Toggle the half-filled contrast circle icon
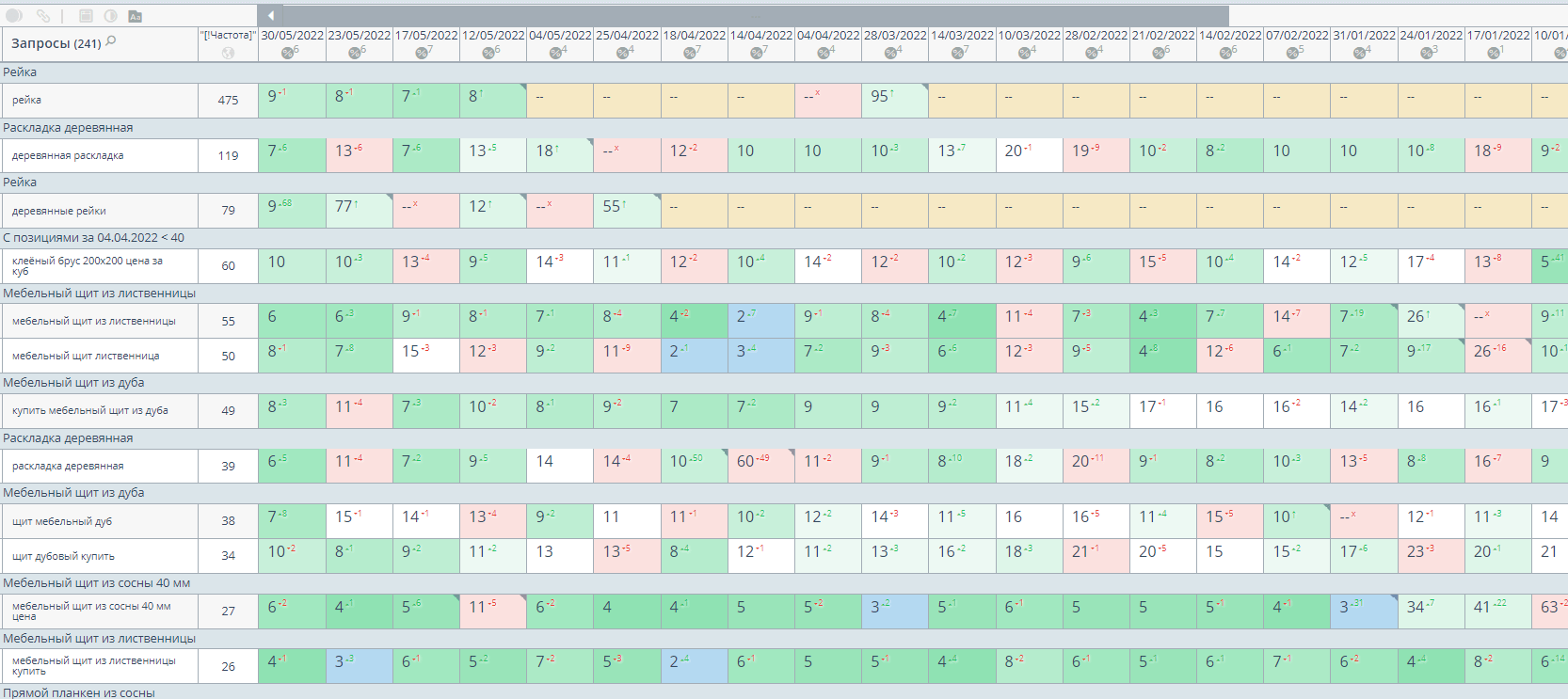 [x=110, y=16]
